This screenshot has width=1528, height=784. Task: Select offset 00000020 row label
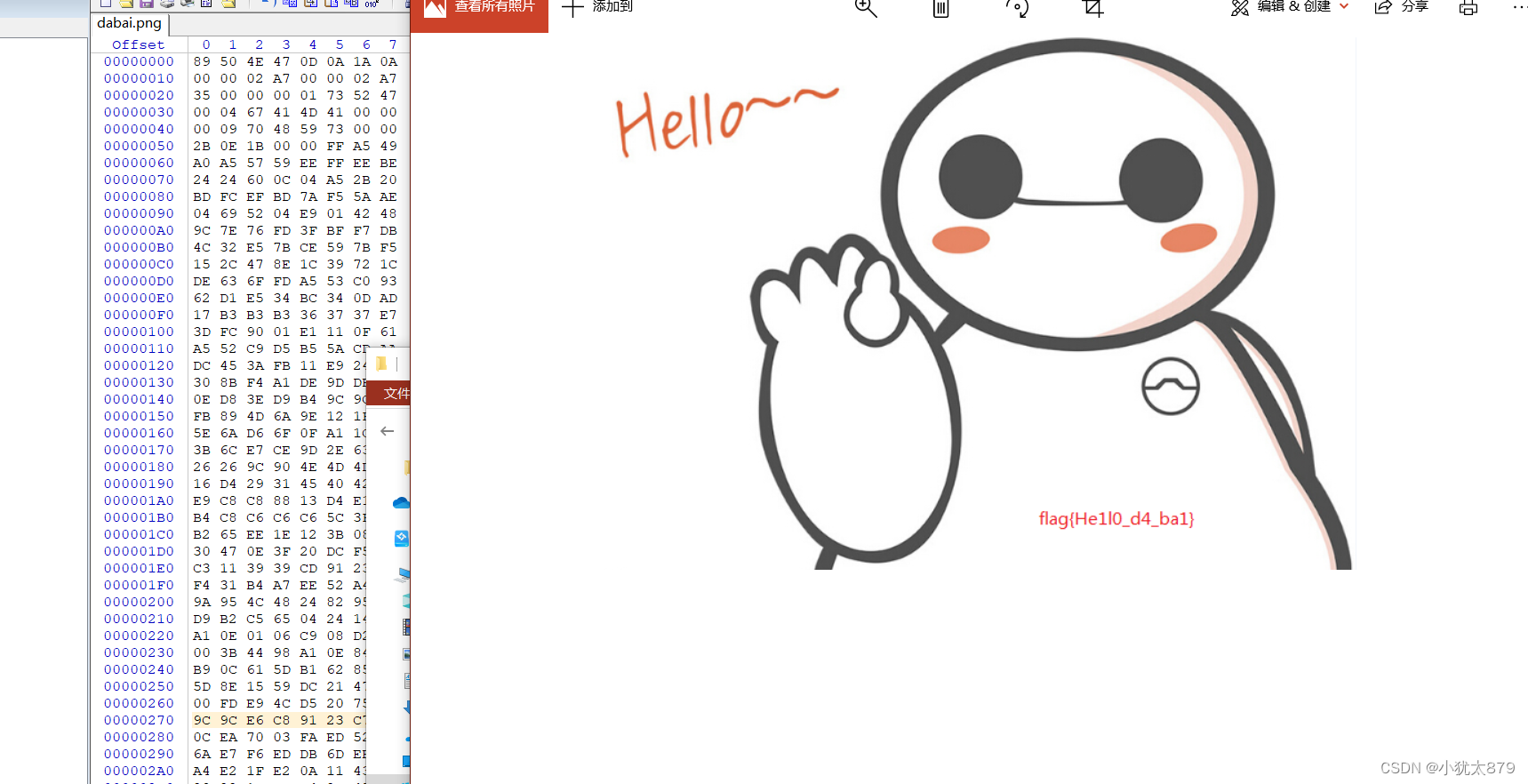pos(140,95)
